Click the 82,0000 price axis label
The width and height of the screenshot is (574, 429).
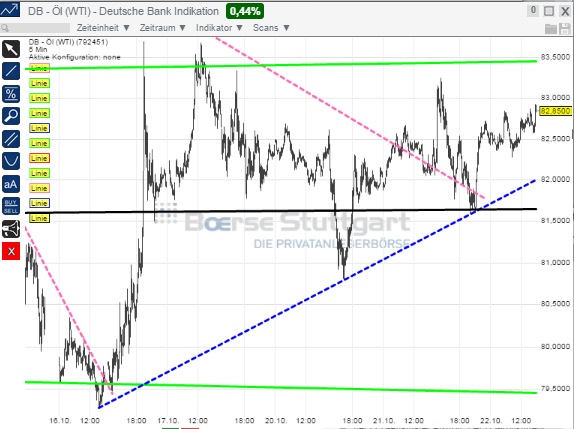(555, 179)
